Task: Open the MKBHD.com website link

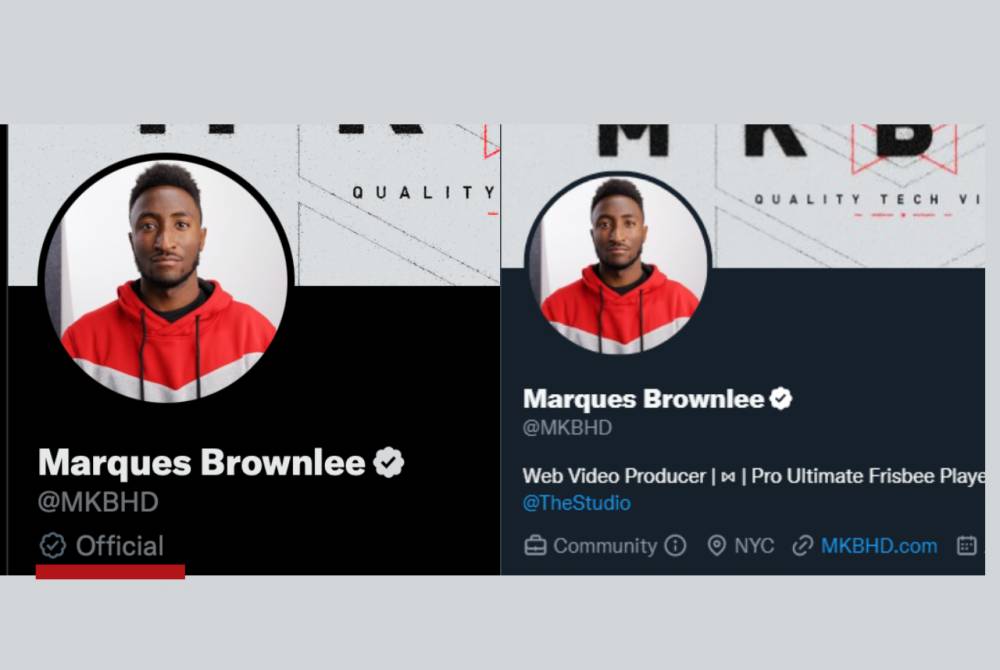Action: point(879,546)
